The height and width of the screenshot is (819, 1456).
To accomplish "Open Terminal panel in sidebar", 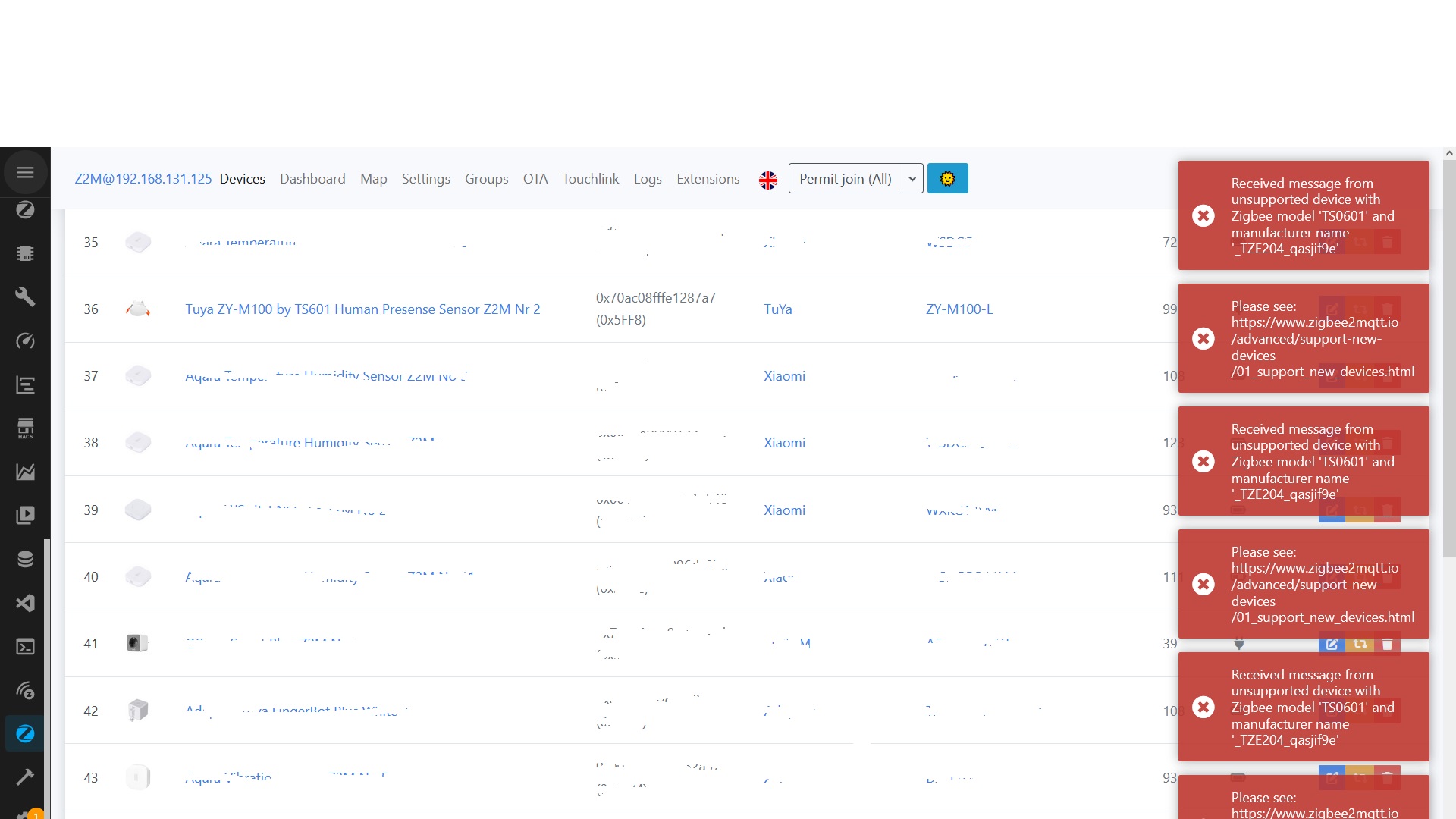I will click(x=25, y=647).
